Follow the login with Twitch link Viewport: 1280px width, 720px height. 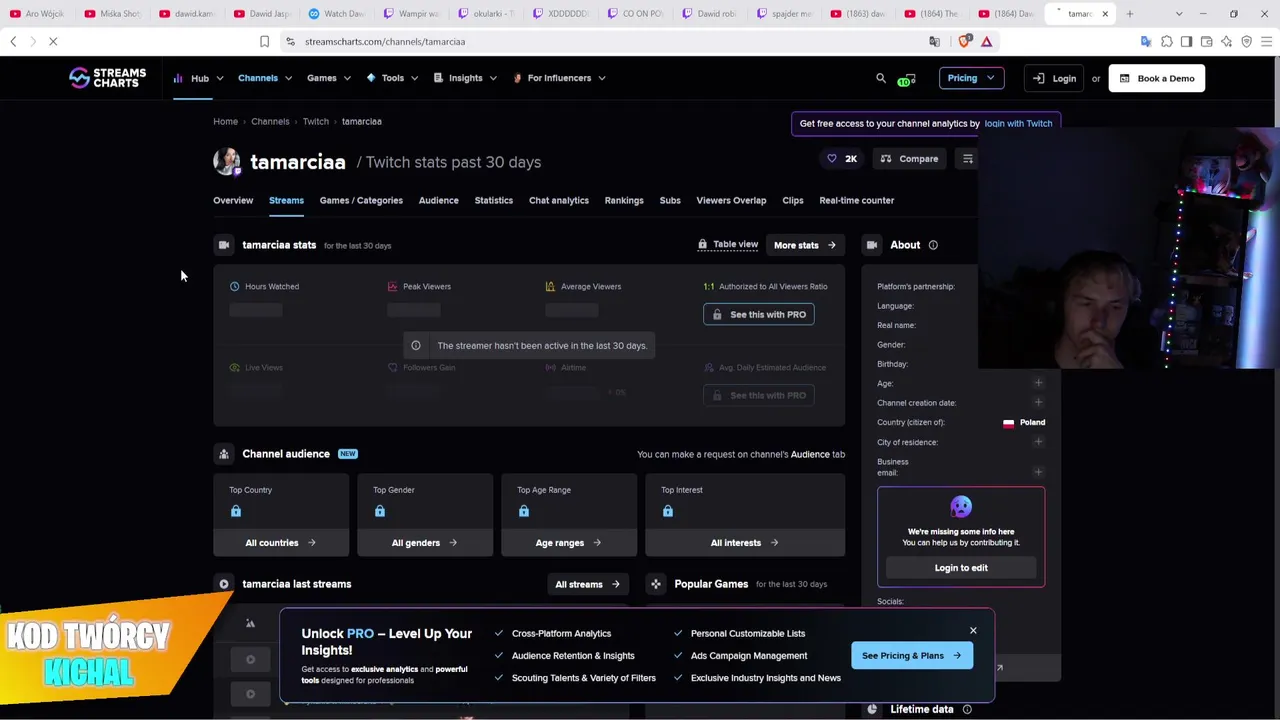pos(1018,123)
